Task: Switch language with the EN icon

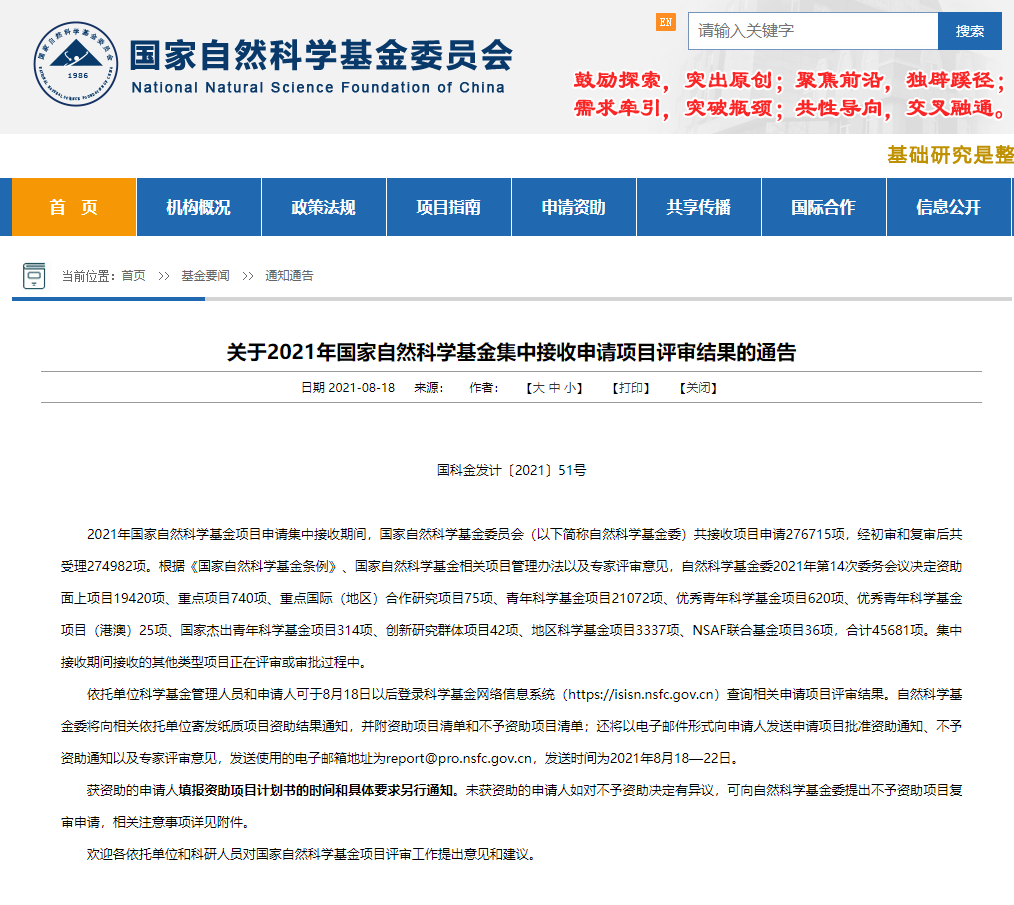Action: point(665,22)
